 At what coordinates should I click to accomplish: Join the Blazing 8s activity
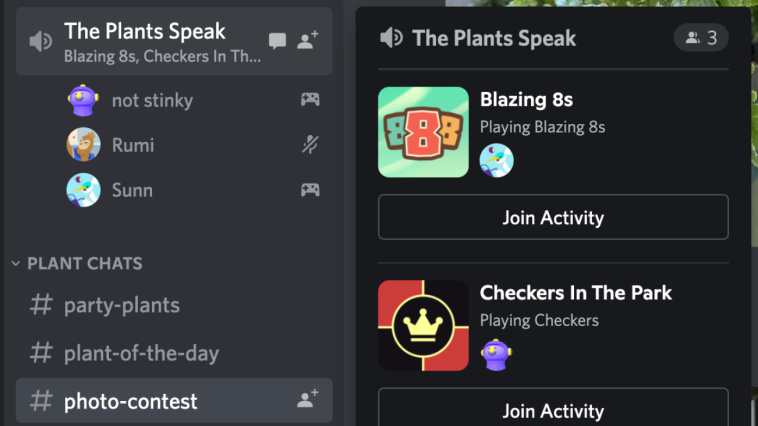[x=553, y=217]
